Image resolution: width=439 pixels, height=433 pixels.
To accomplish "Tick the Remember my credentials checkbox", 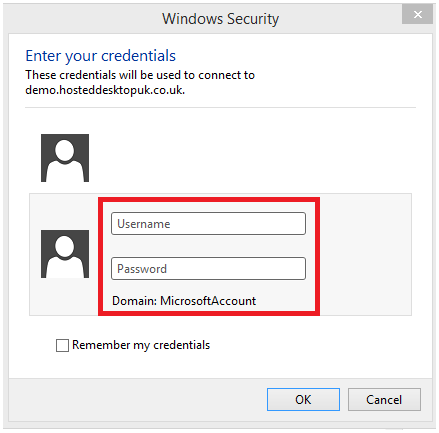I will point(62,345).
